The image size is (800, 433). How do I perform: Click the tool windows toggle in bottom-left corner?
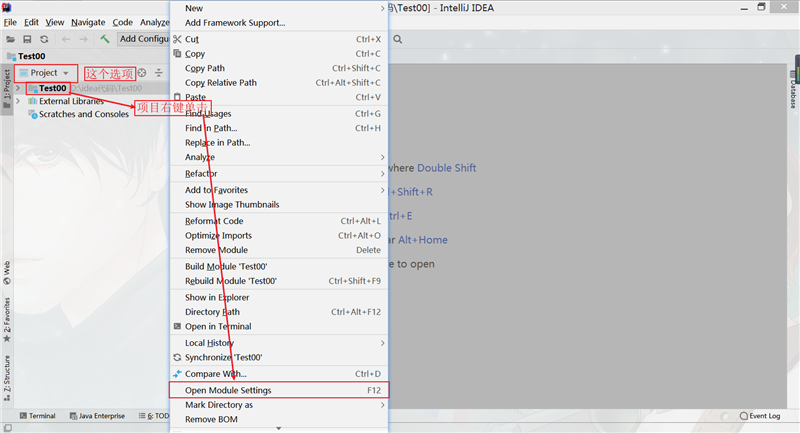coord(8,428)
